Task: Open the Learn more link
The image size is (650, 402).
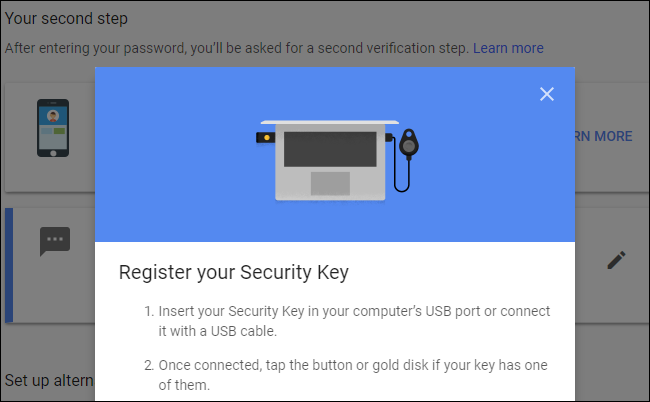Action: click(x=508, y=48)
